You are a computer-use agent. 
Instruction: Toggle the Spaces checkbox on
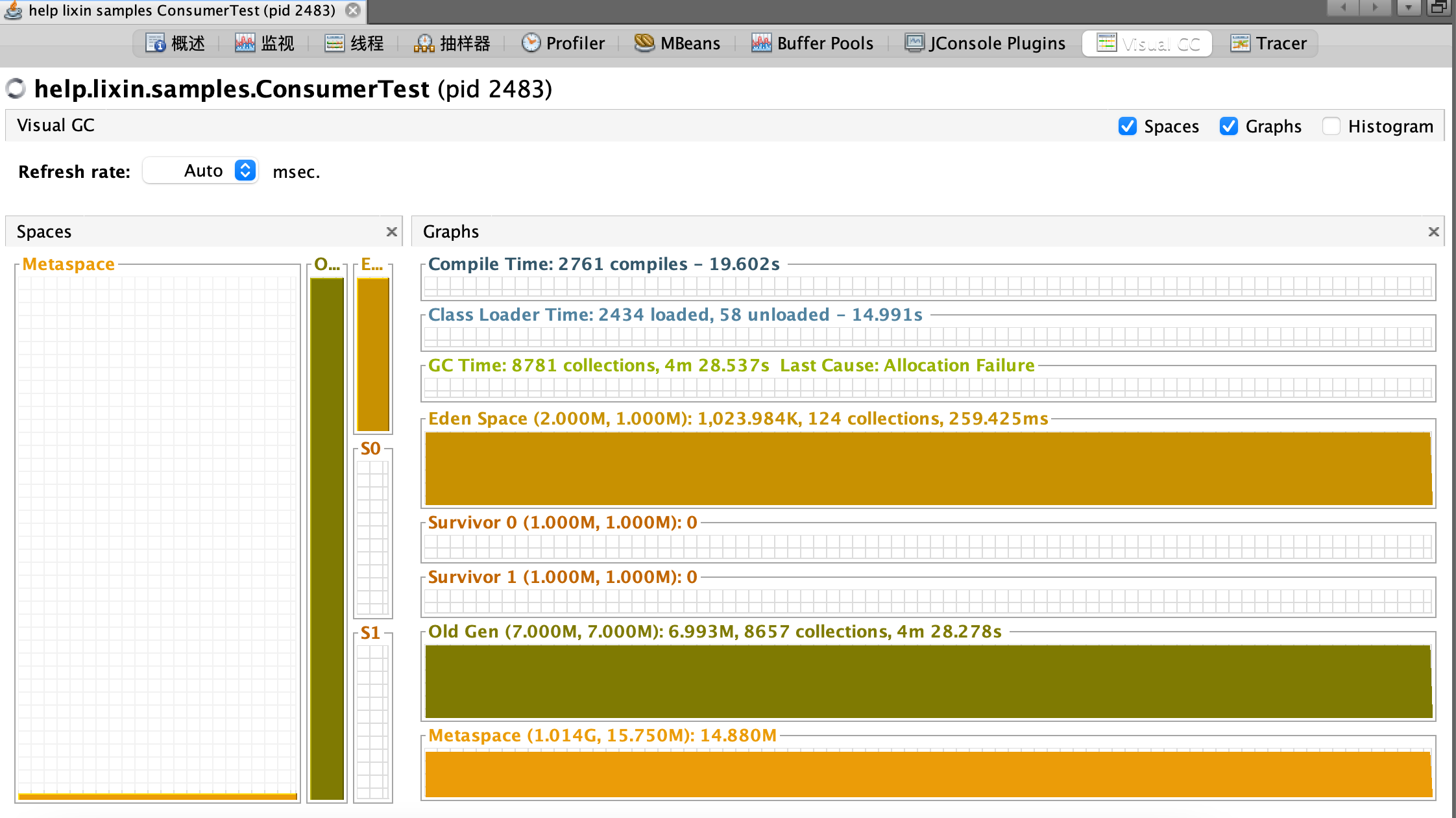tap(1127, 126)
